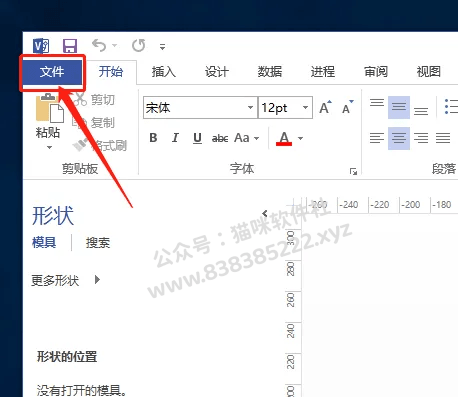The width and height of the screenshot is (458, 397).
Task: Open the 文件 (File) tab
Action: [x=52, y=72]
